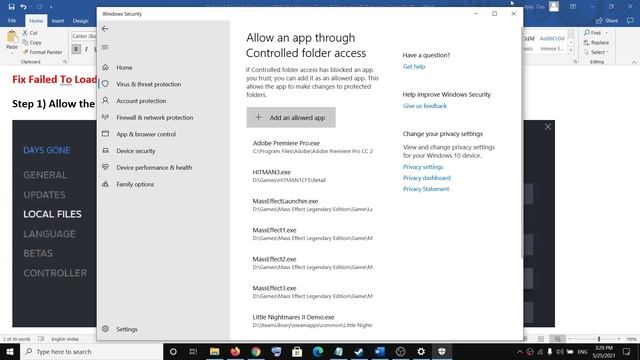Open Microsoft Store from the taskbar
Image resolution: width=640 pixels, height=360 pixels.
tap(297, 351)
